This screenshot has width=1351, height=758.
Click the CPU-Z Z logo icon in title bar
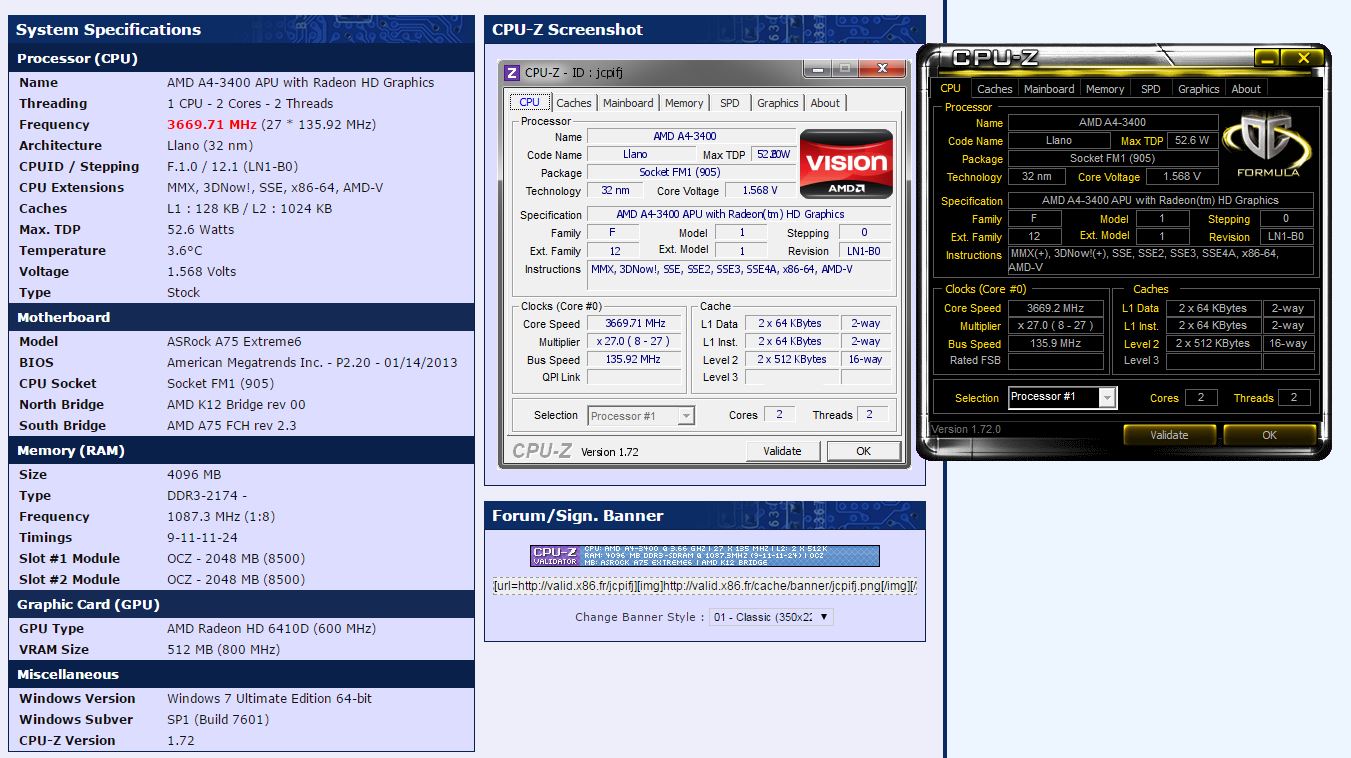tap(512, 72)
